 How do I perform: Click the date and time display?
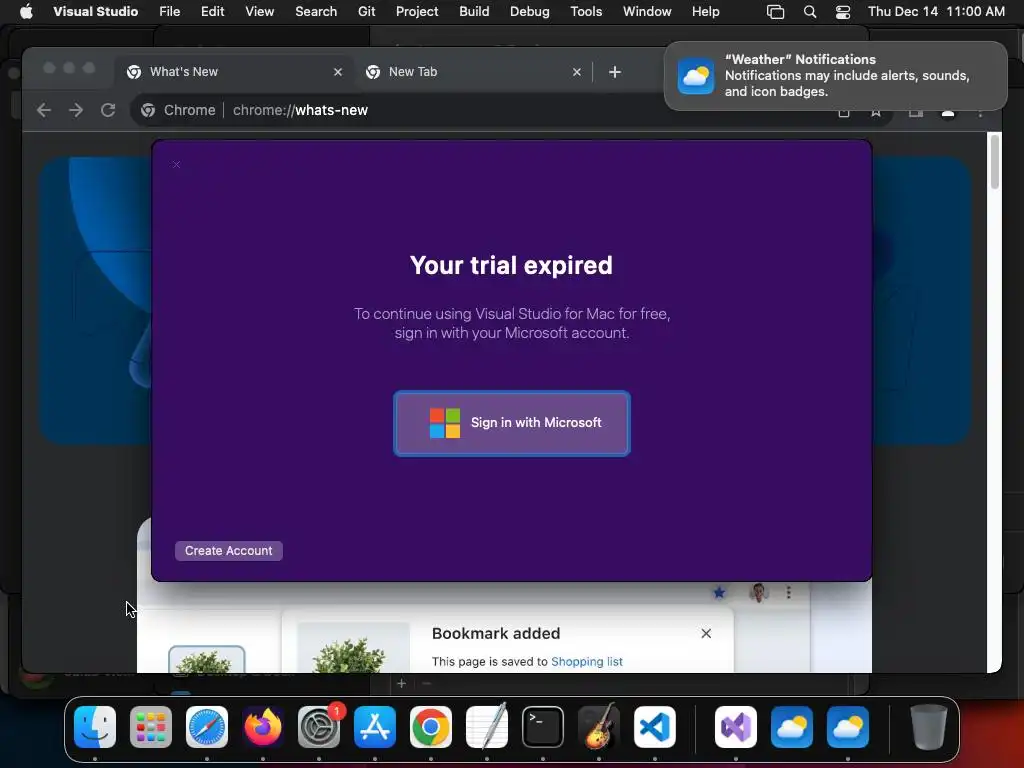(936, 11)
